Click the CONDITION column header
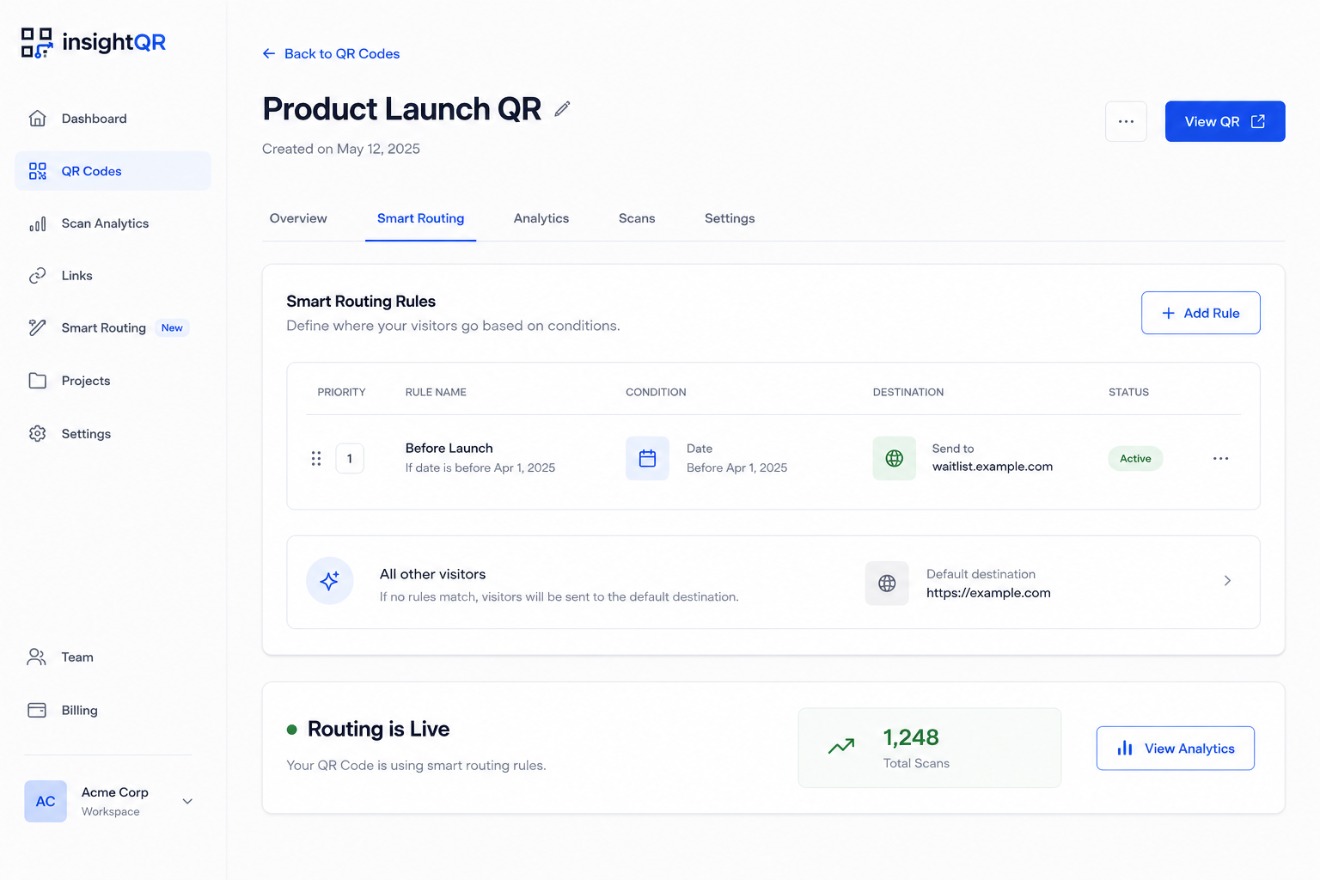The width and height of the screenshot is (1320, 880). tap(656, 392)
